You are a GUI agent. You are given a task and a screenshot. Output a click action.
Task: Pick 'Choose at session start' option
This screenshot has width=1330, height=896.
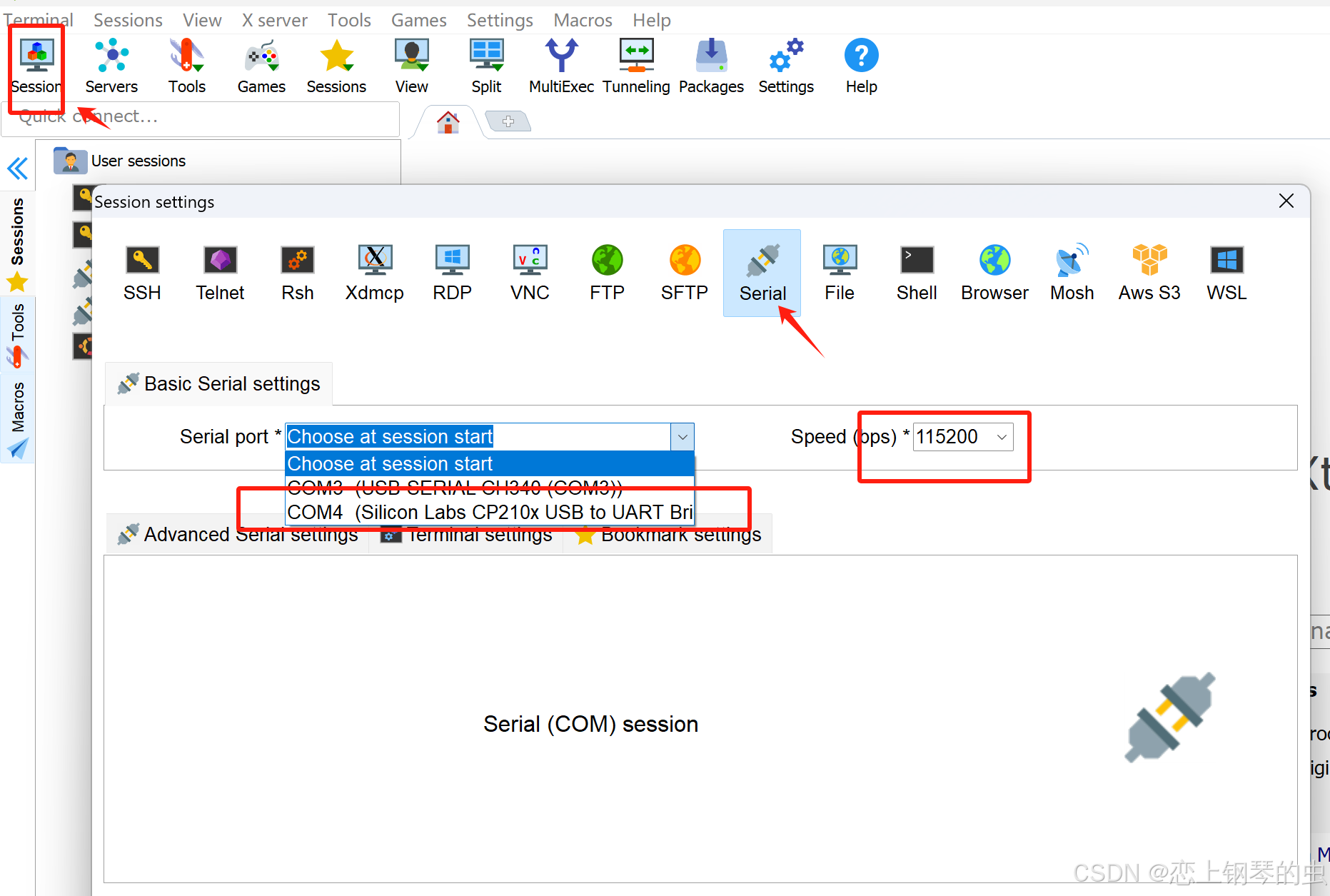click(x=490, y=464)
